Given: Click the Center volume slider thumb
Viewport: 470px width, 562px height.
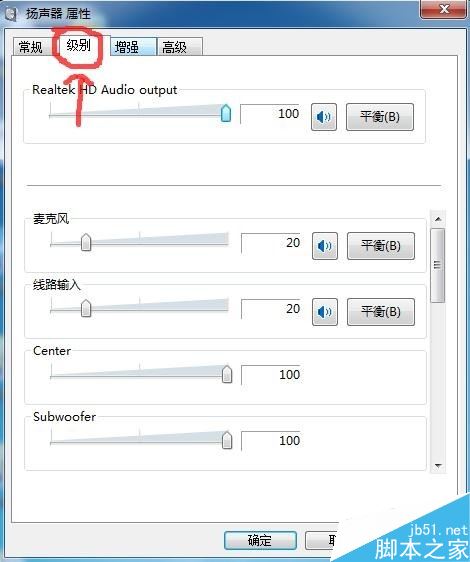Looking at the screenshot, I should 227,374.
